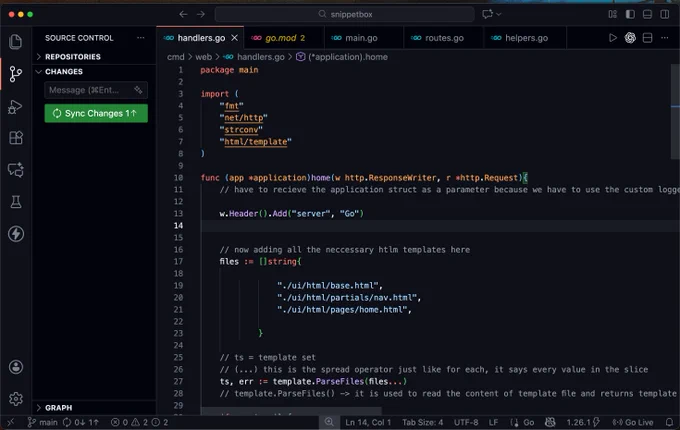This screenshot has width=680, height=430.
Task: Click Sync Changes button
Action: coord(96,113)
